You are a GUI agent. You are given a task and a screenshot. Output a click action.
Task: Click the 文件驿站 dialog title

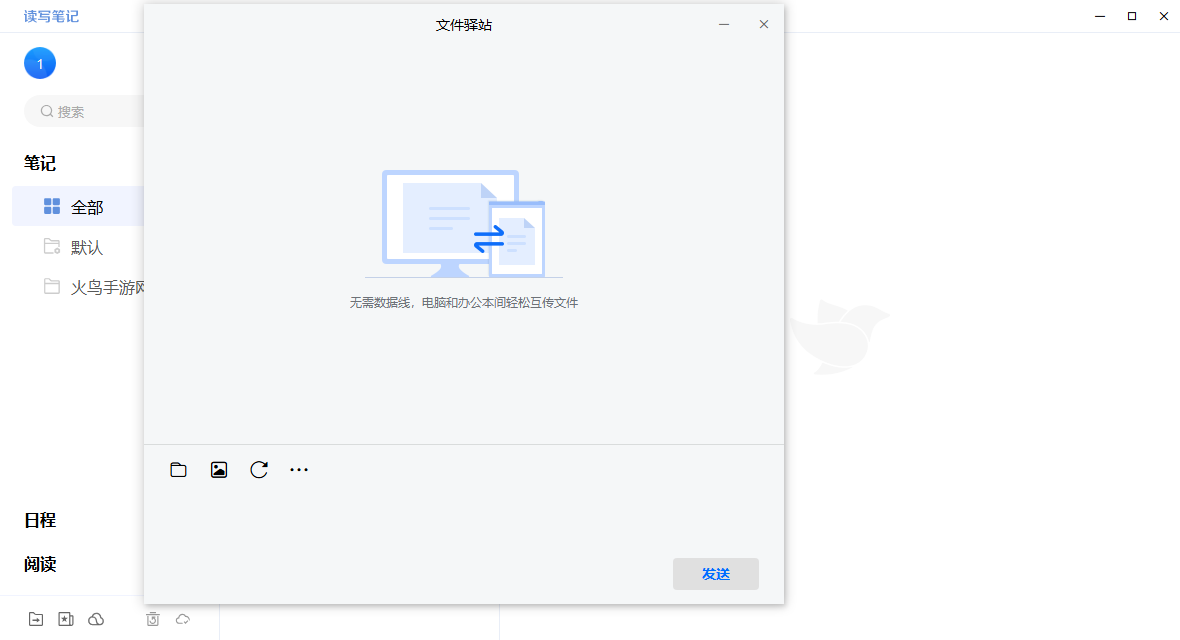464,25
